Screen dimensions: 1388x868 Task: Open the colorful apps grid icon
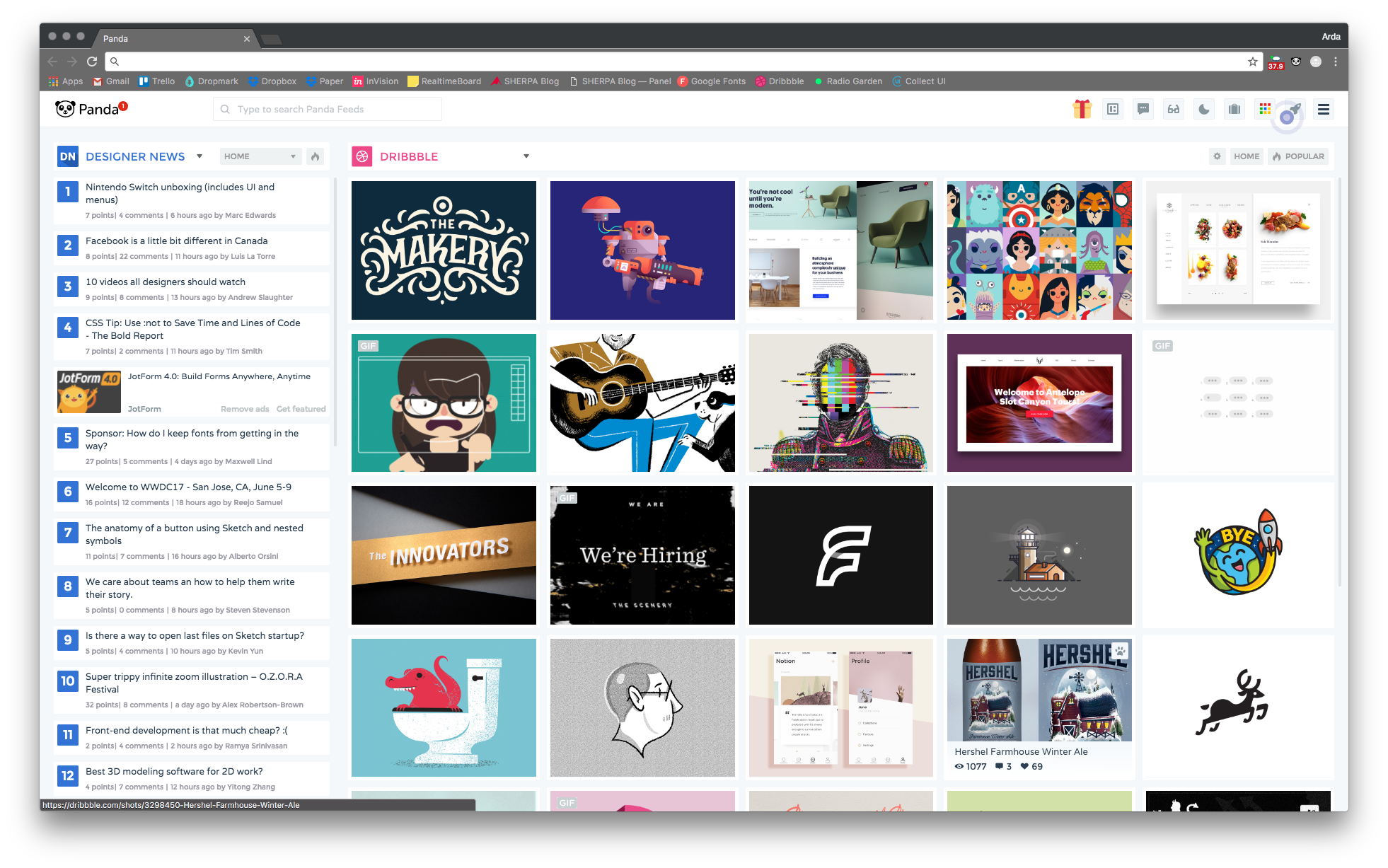[1265, 108]
